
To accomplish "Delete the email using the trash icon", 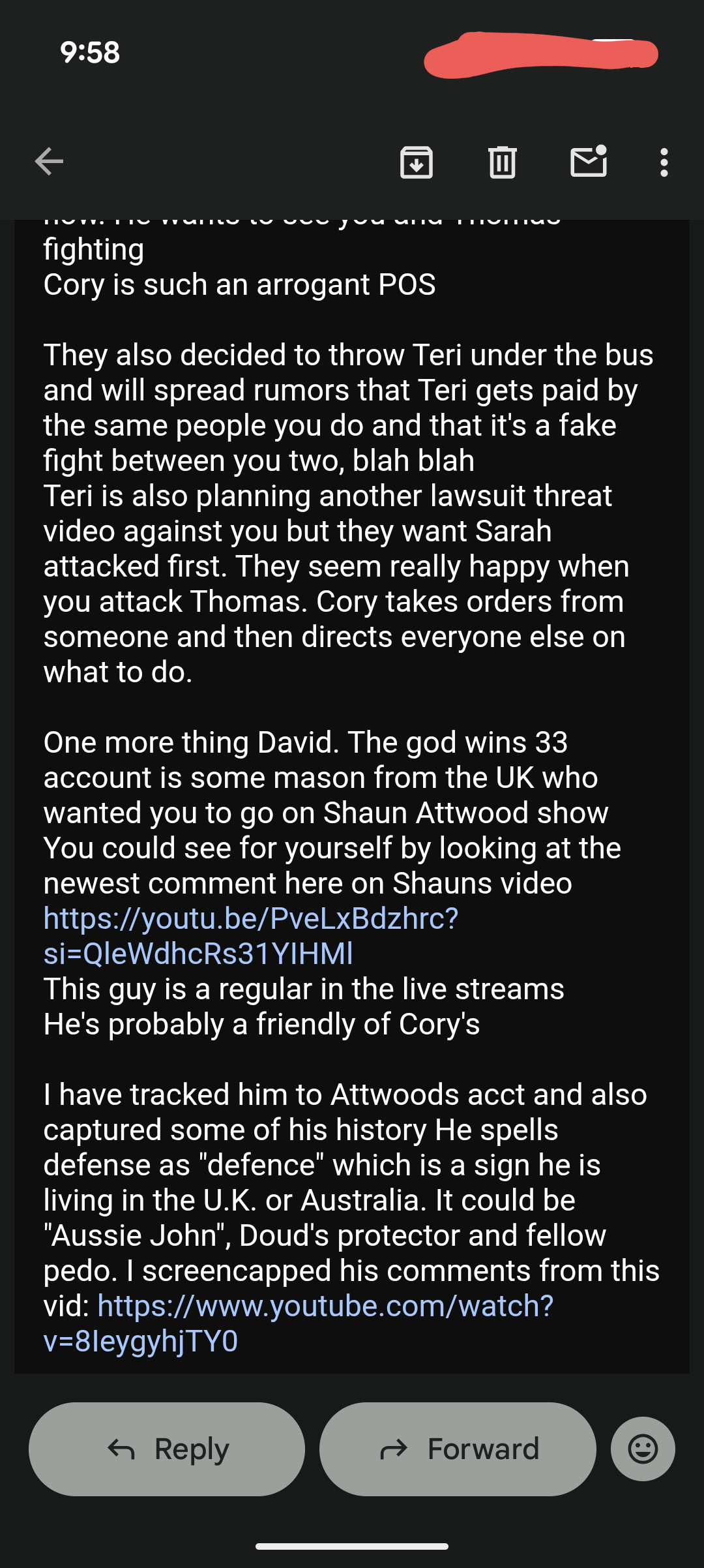I will click(x=503, y=162).
